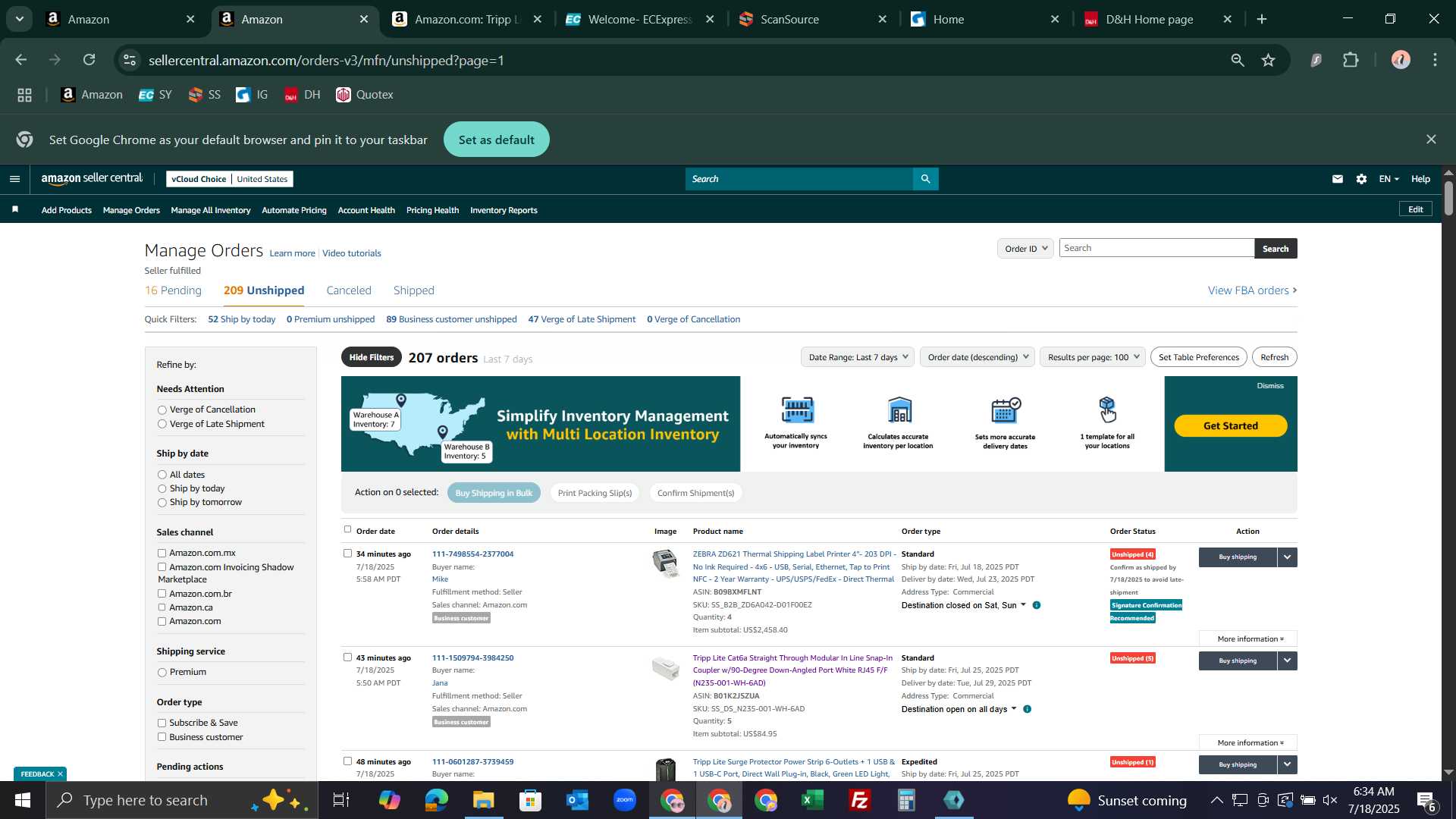Click the page vertical scrollbar thumb
1456x819 pixels.
1448,198
